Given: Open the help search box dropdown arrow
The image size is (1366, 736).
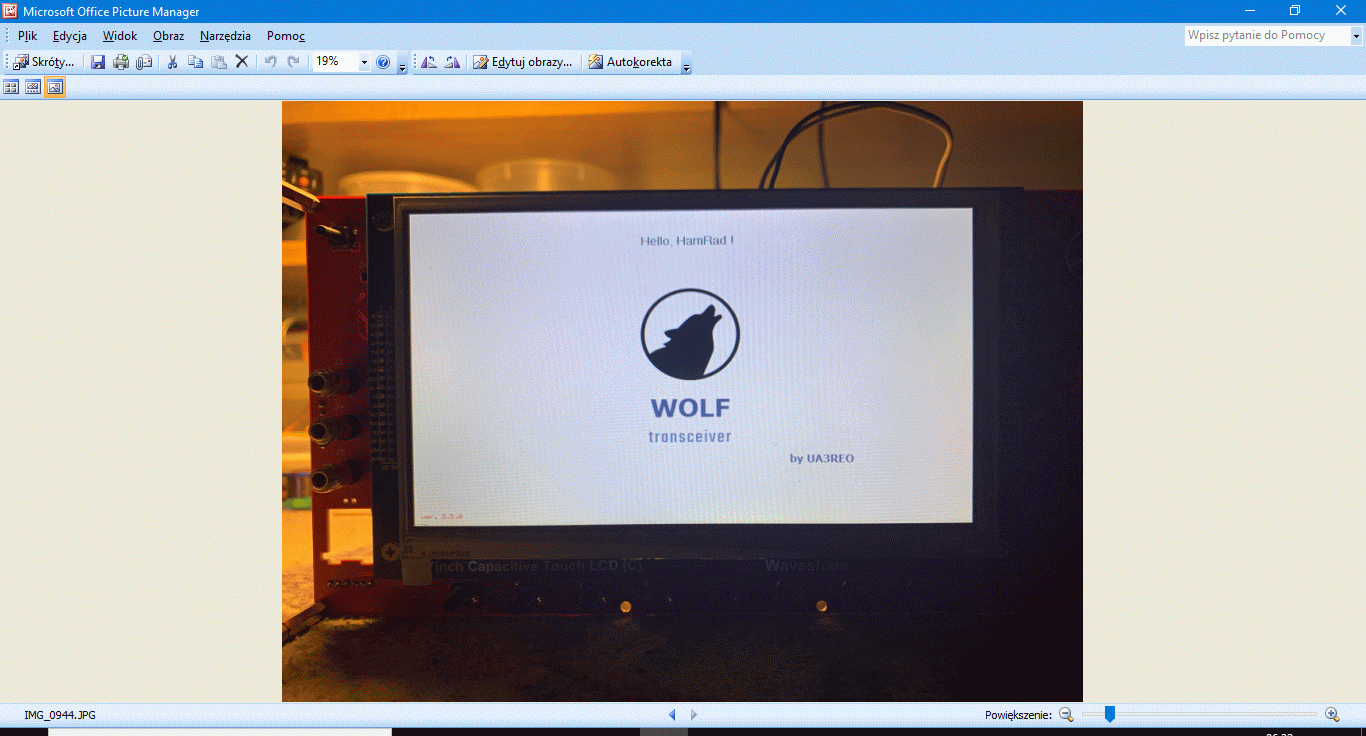Looking at the screenshot, I should coord(1357,36).
